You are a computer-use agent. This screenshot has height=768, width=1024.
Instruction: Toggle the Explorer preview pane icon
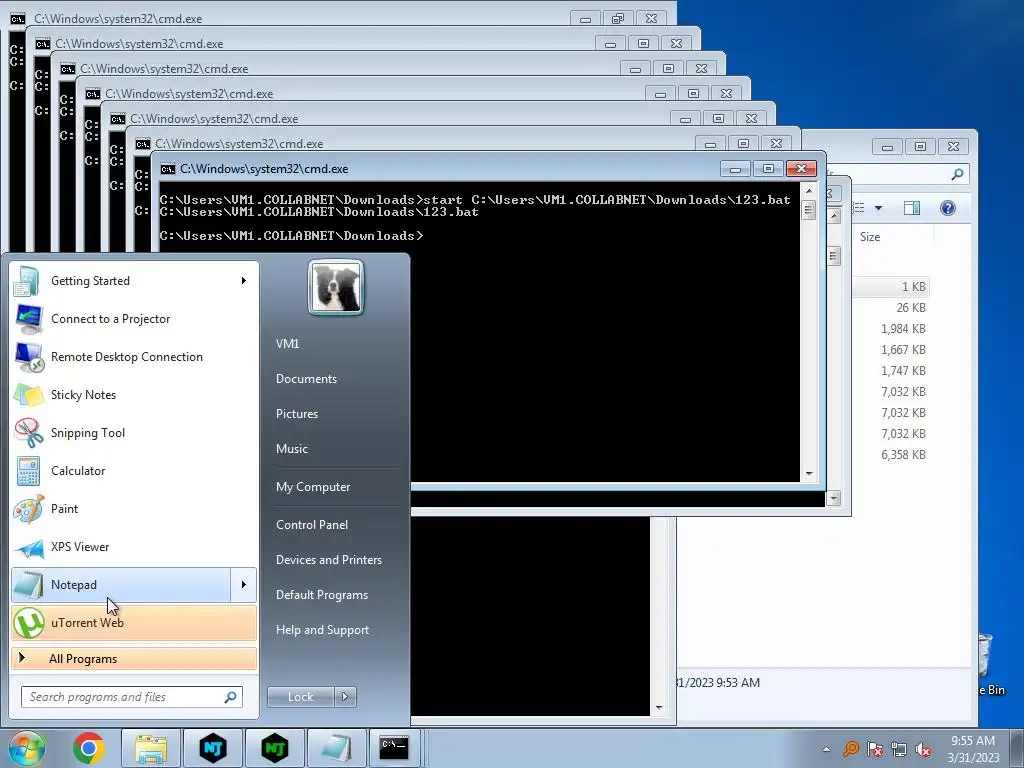click(x=912, y=208)
